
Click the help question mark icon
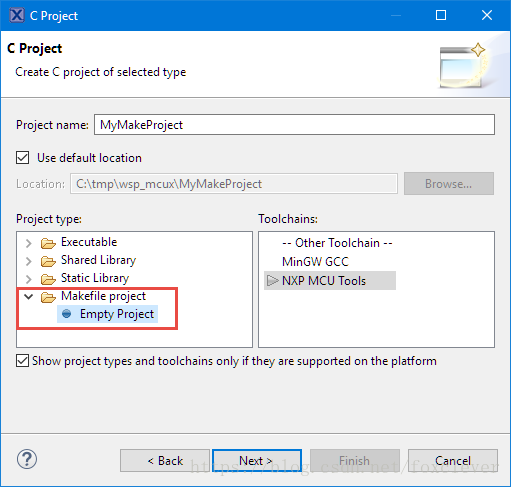click(27, 459)
